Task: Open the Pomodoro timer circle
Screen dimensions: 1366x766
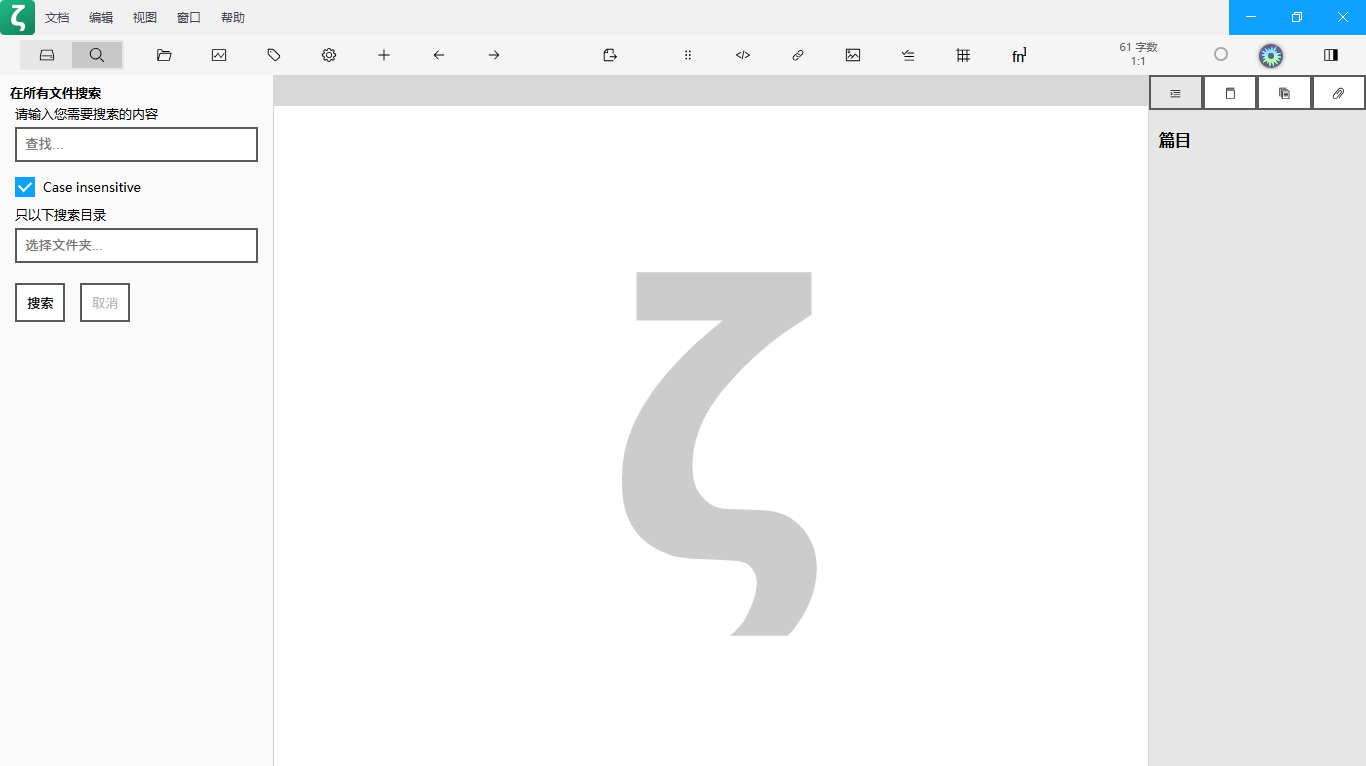Action: tap(1221, 54)
